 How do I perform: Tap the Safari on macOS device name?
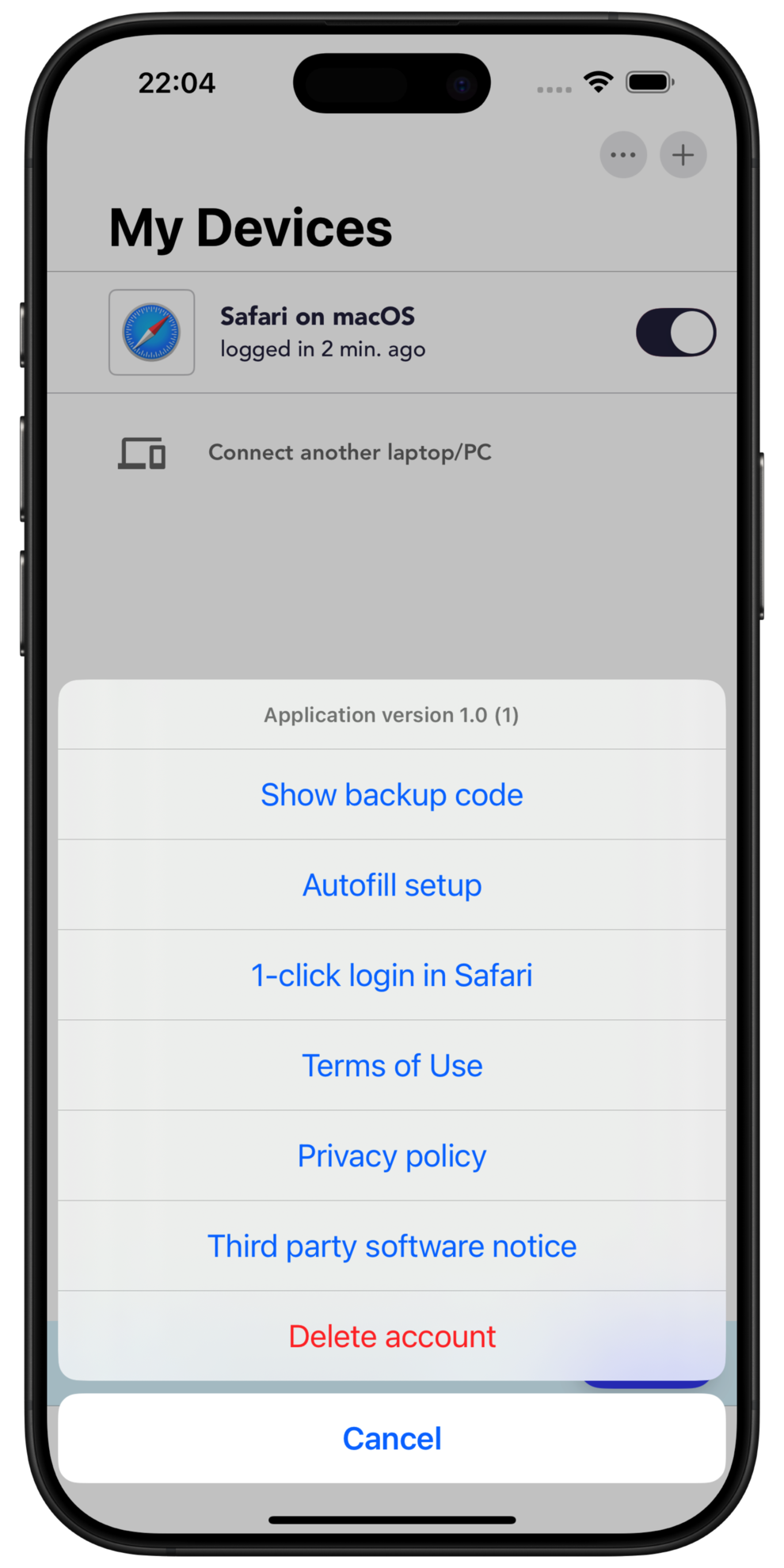(318, 316)
